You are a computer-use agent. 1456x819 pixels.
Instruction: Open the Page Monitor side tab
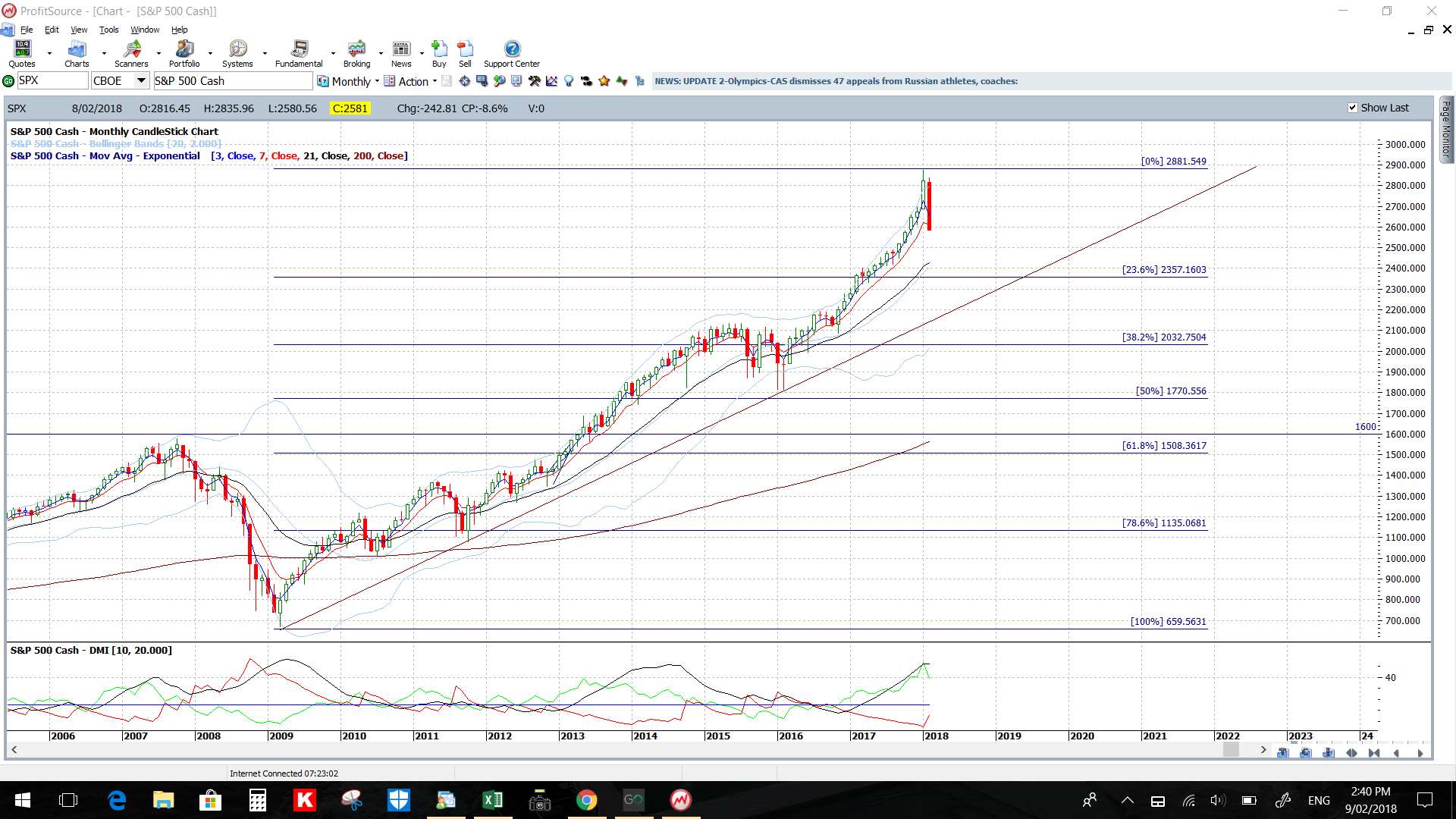[x=1446, y=129]
